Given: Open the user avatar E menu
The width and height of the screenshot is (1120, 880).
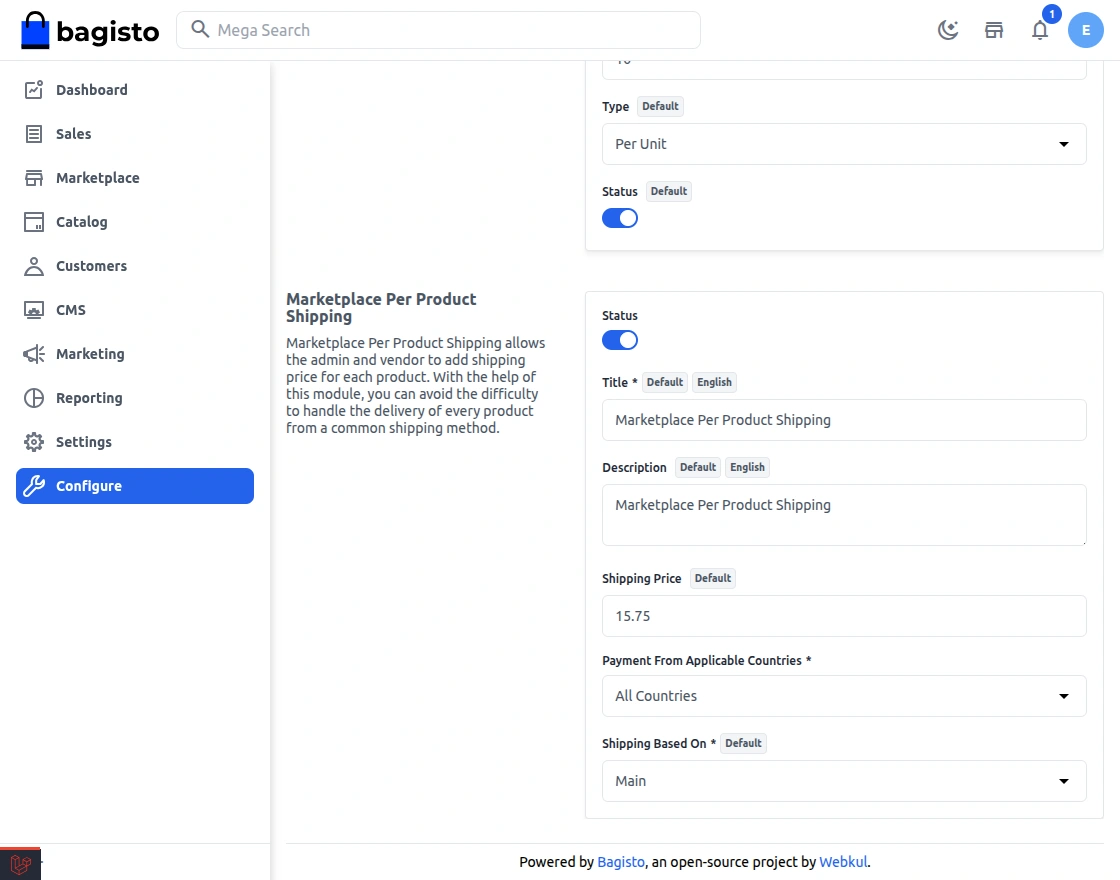Looking at the screenshot, I should (x=1085, y=30).
